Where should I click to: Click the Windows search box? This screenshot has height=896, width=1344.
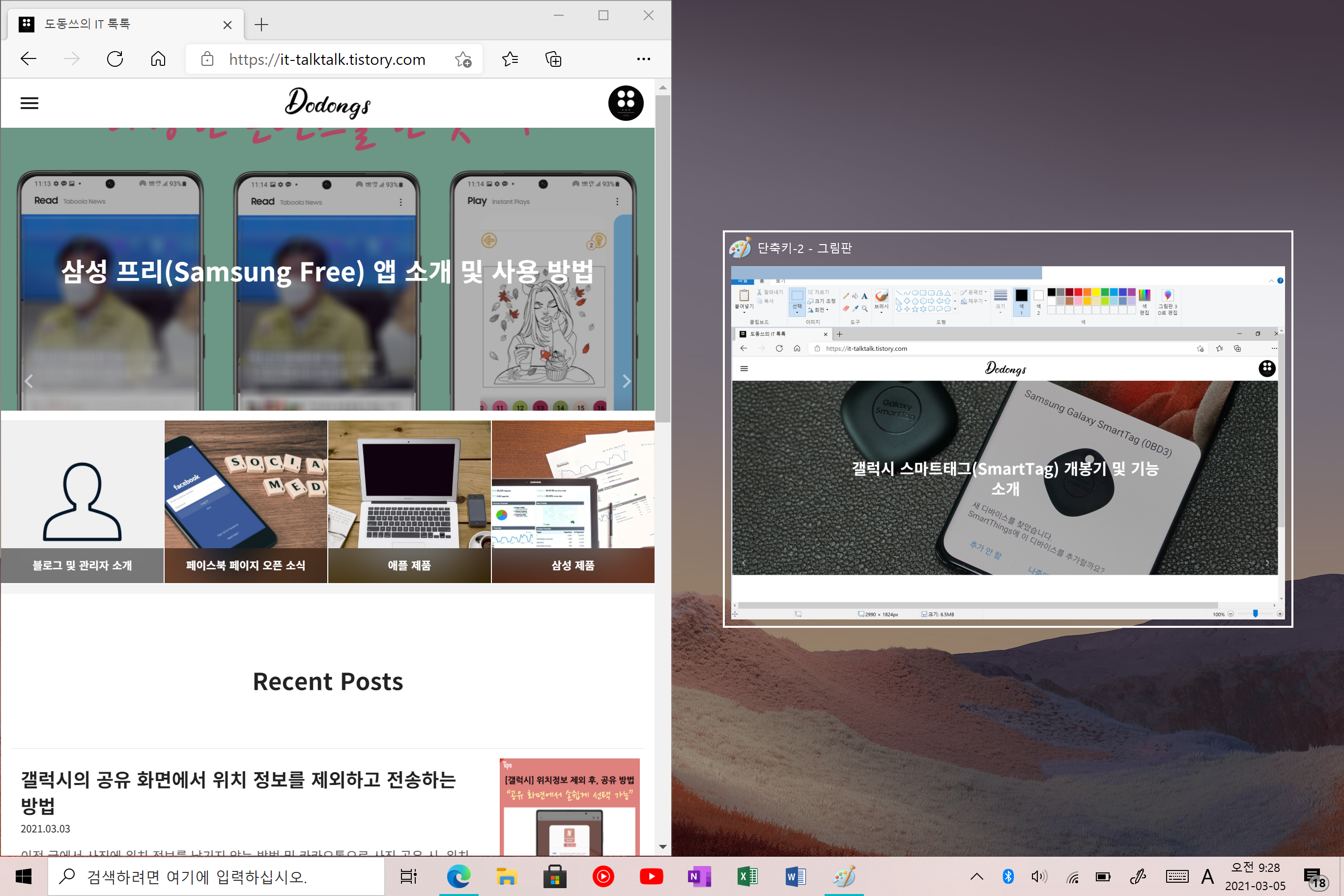[x=217, y=876]
